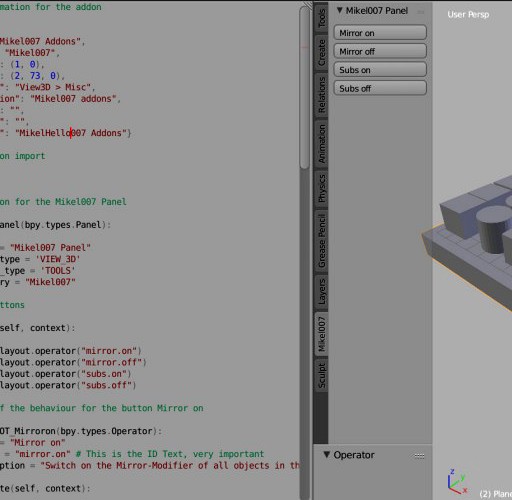Click the Mirror off button
Screen dimensions: 512x500
[380, 52]
